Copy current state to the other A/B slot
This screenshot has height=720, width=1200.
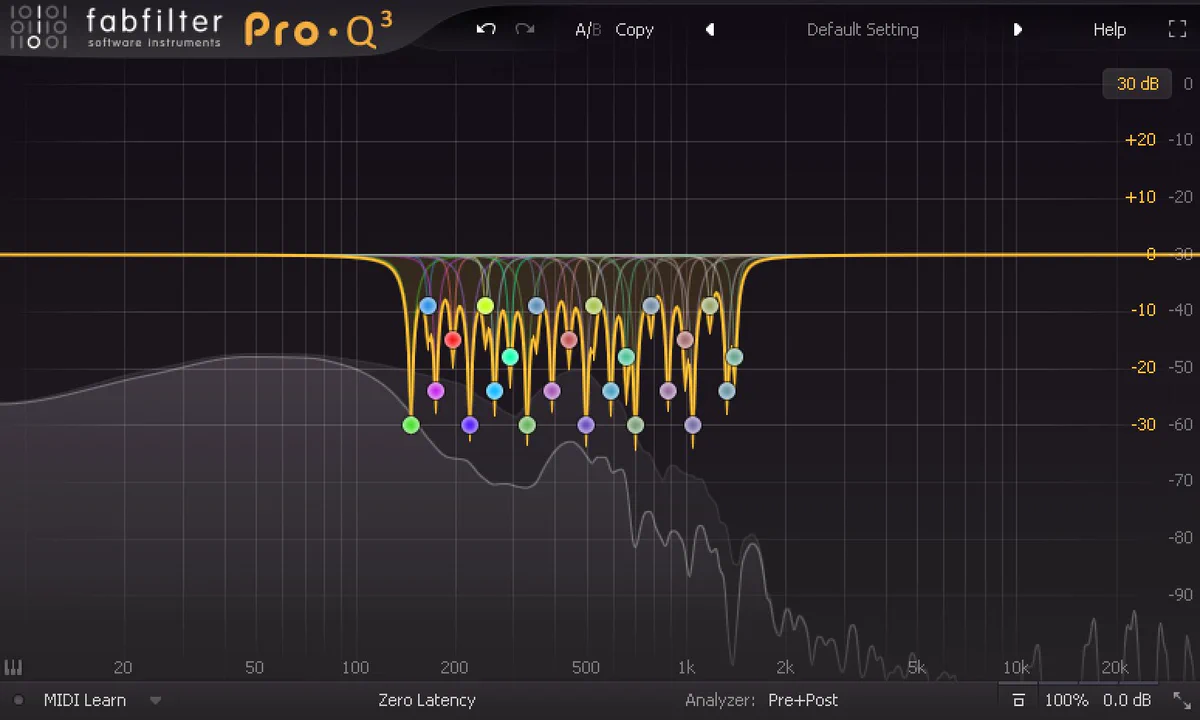(x=634, y=30)
